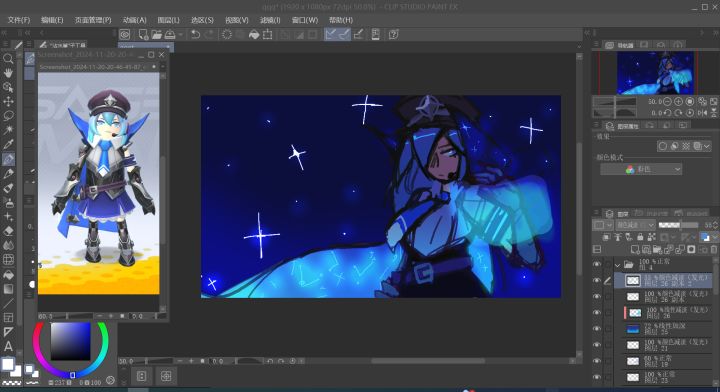Click the delete layer trash icon
720x392 pixels.
[x=714, y=250]
